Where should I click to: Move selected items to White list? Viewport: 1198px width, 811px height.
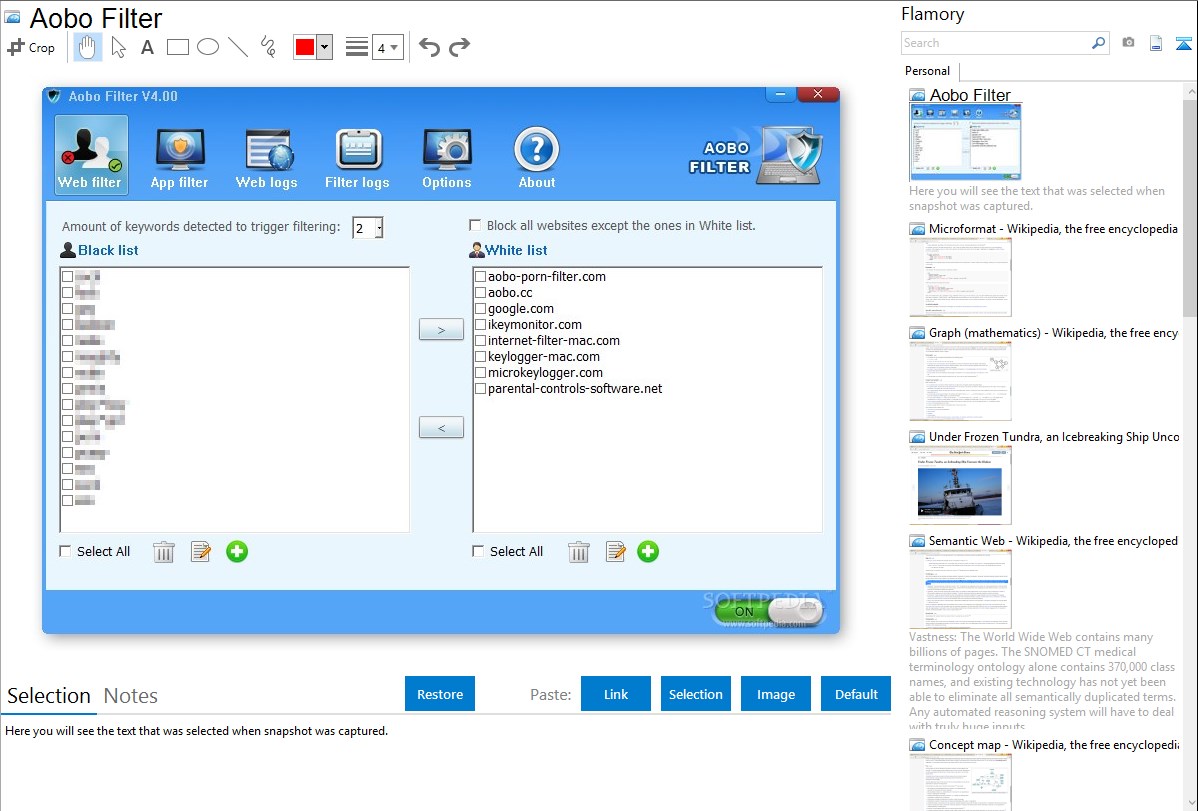click(441, 329)
